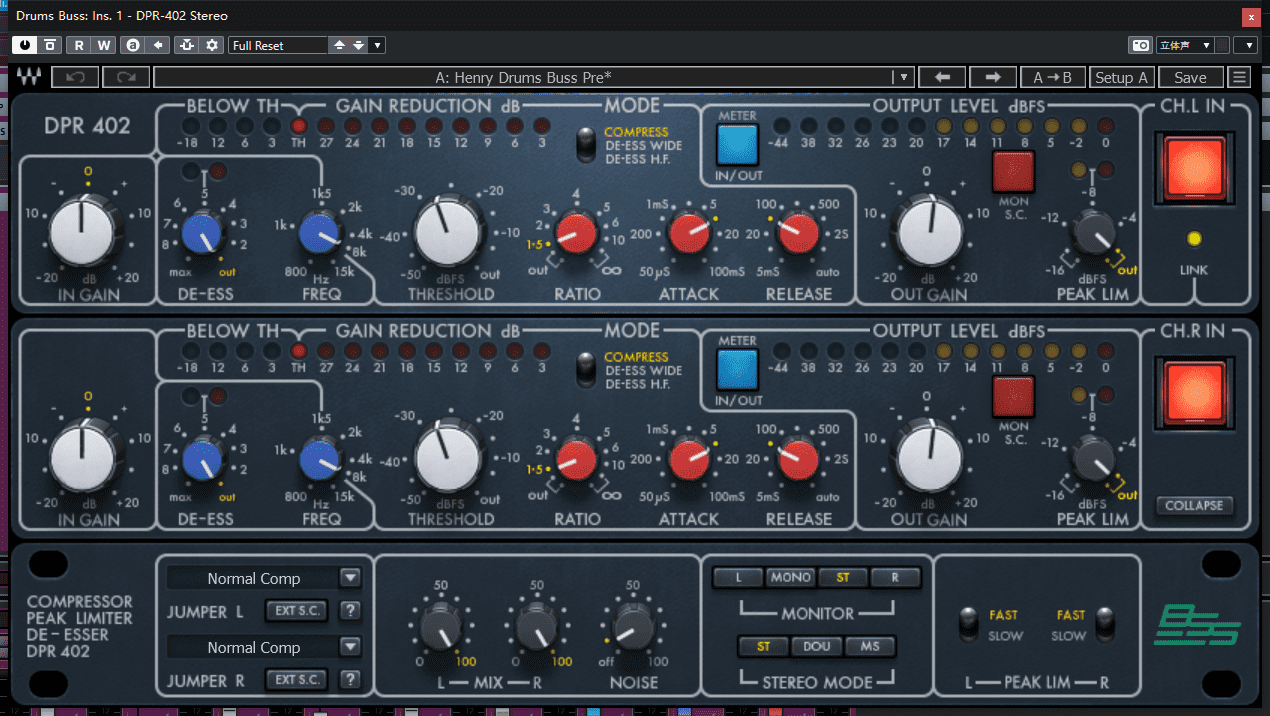Viewport: 1270px width, 716px height.
Task: Click the copy-settings left arrow icon in host toolbar
Action: coord(158,45)
